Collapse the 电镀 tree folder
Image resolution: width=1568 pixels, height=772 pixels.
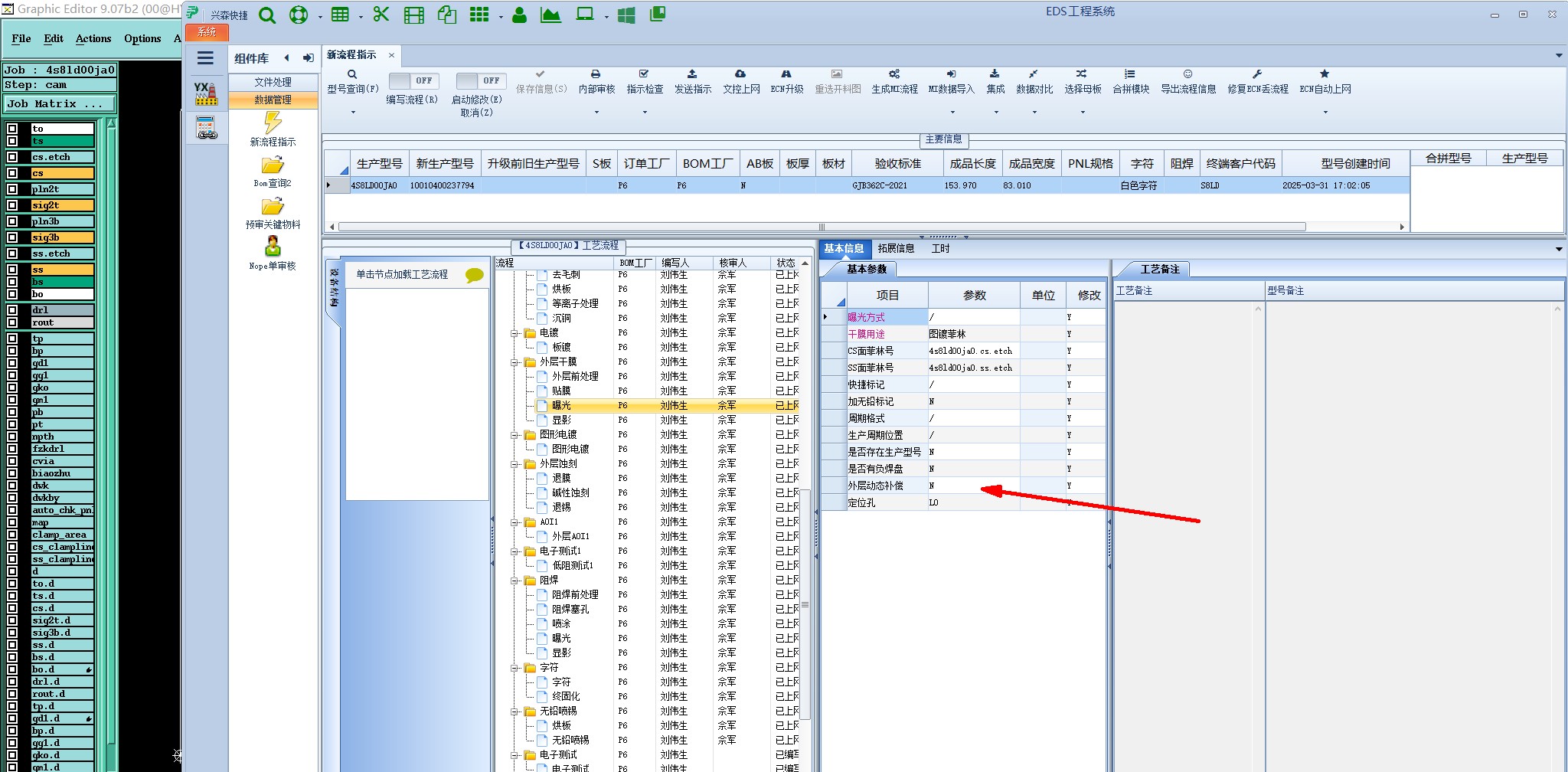pyautogui.click(x=514, y=333)
